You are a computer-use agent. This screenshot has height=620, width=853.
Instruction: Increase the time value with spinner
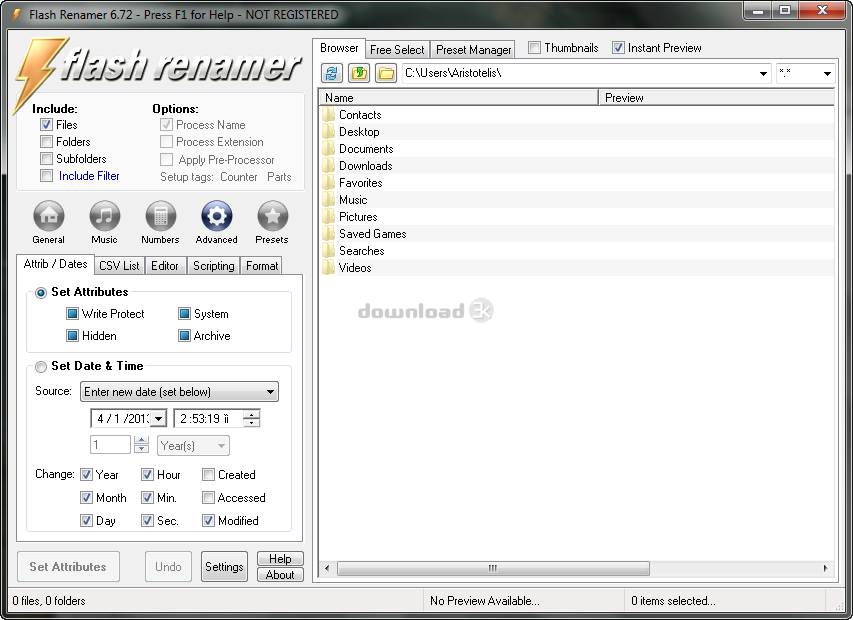tap(251, 414)
